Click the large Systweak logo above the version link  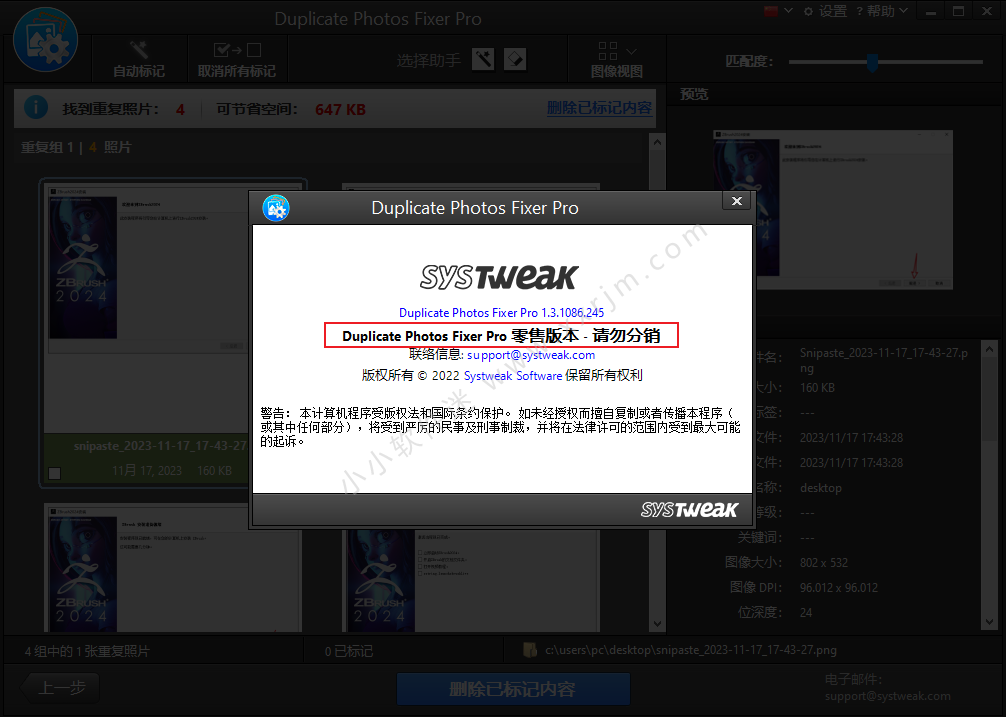[499, 277]
